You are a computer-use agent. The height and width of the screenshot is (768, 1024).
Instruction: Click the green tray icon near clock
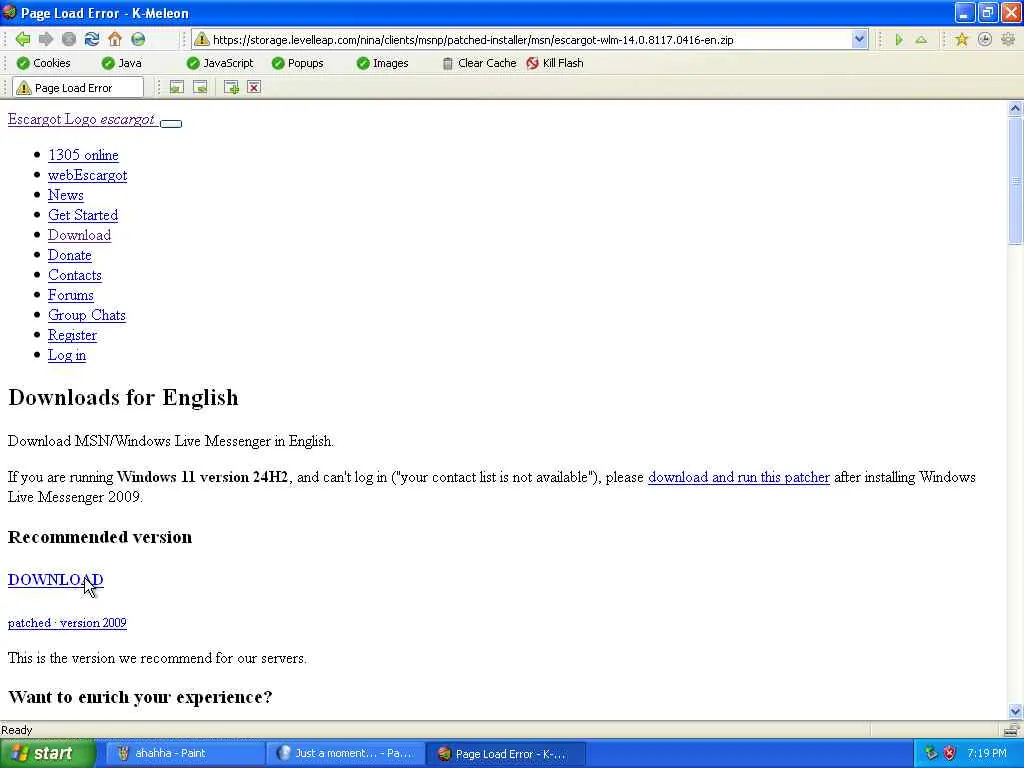point(931,753)
